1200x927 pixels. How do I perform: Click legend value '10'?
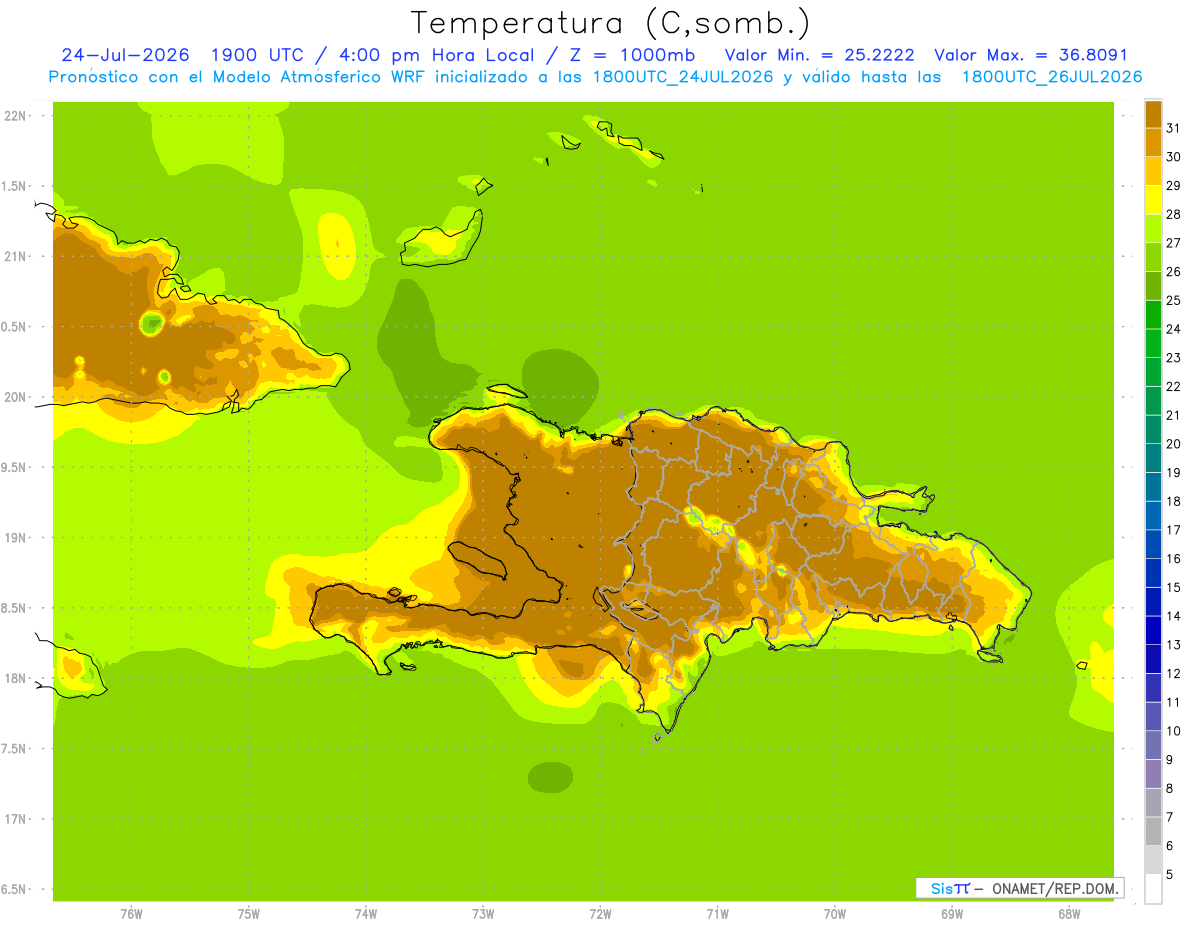point(1174,731)
